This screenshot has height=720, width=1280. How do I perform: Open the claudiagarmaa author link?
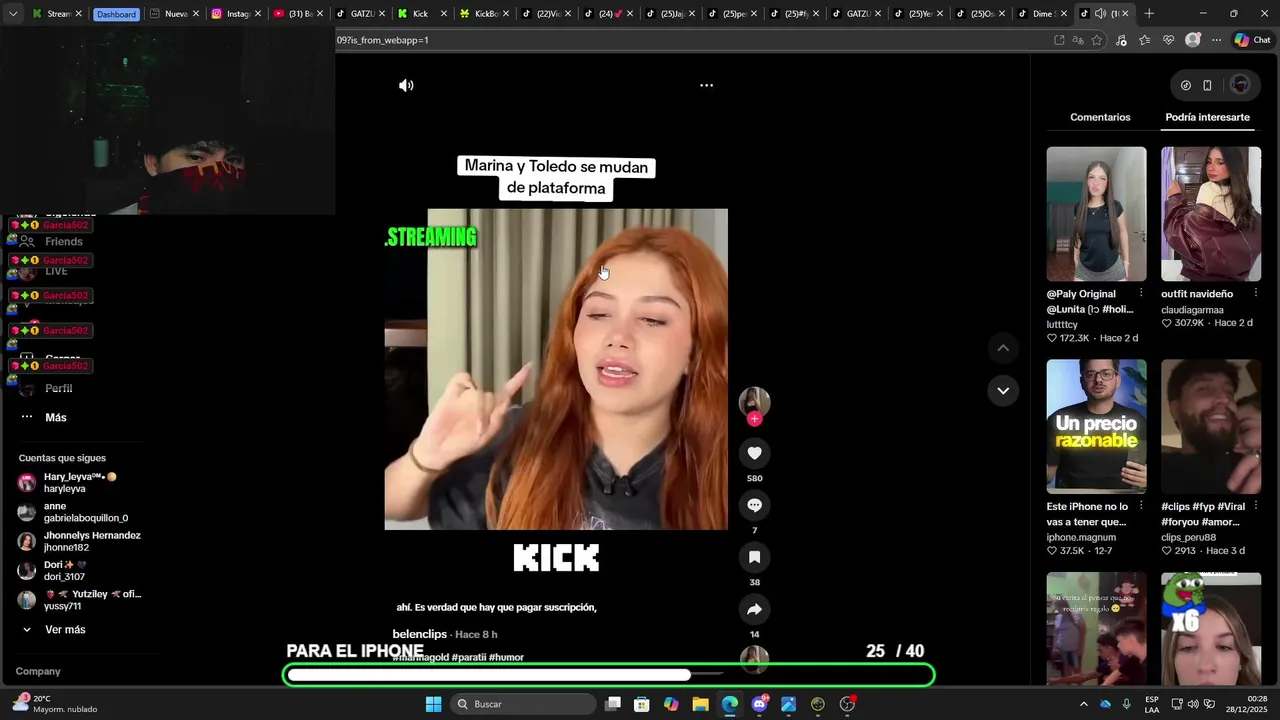pyautogui.click(x=1192, y=310)
